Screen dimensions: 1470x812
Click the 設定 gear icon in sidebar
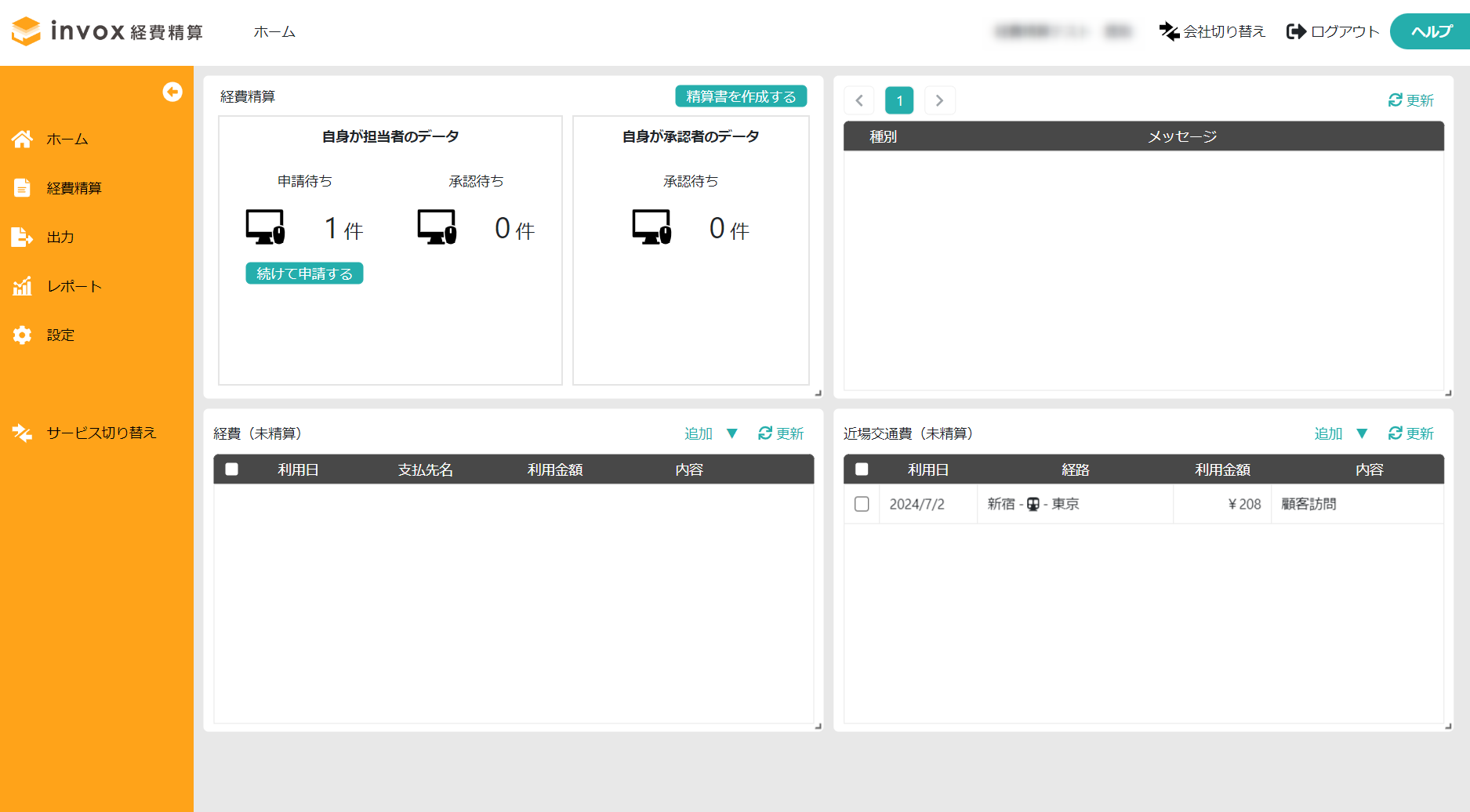tap(22, 335)
